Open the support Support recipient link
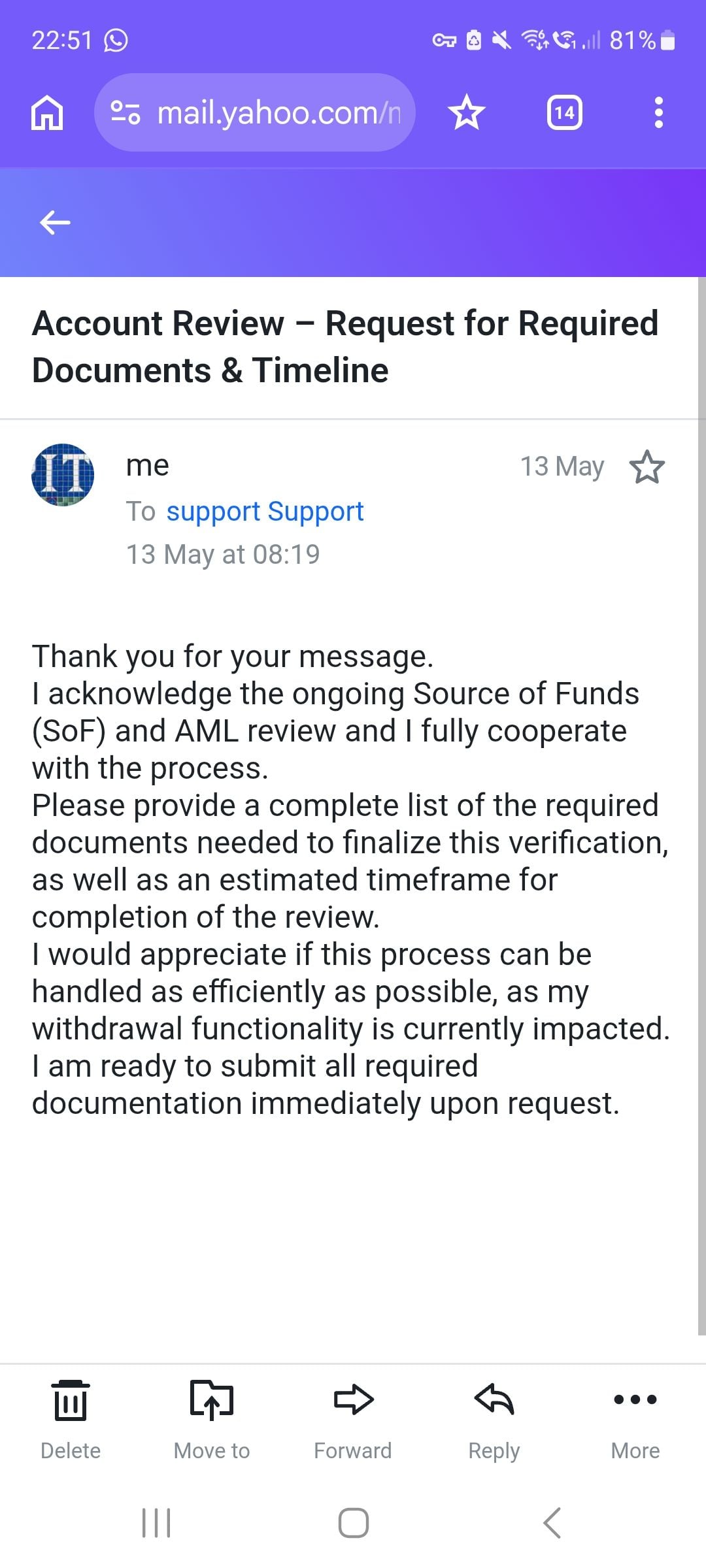The width and height of the screenshot is (706, 1568). (x=265, y=511)
